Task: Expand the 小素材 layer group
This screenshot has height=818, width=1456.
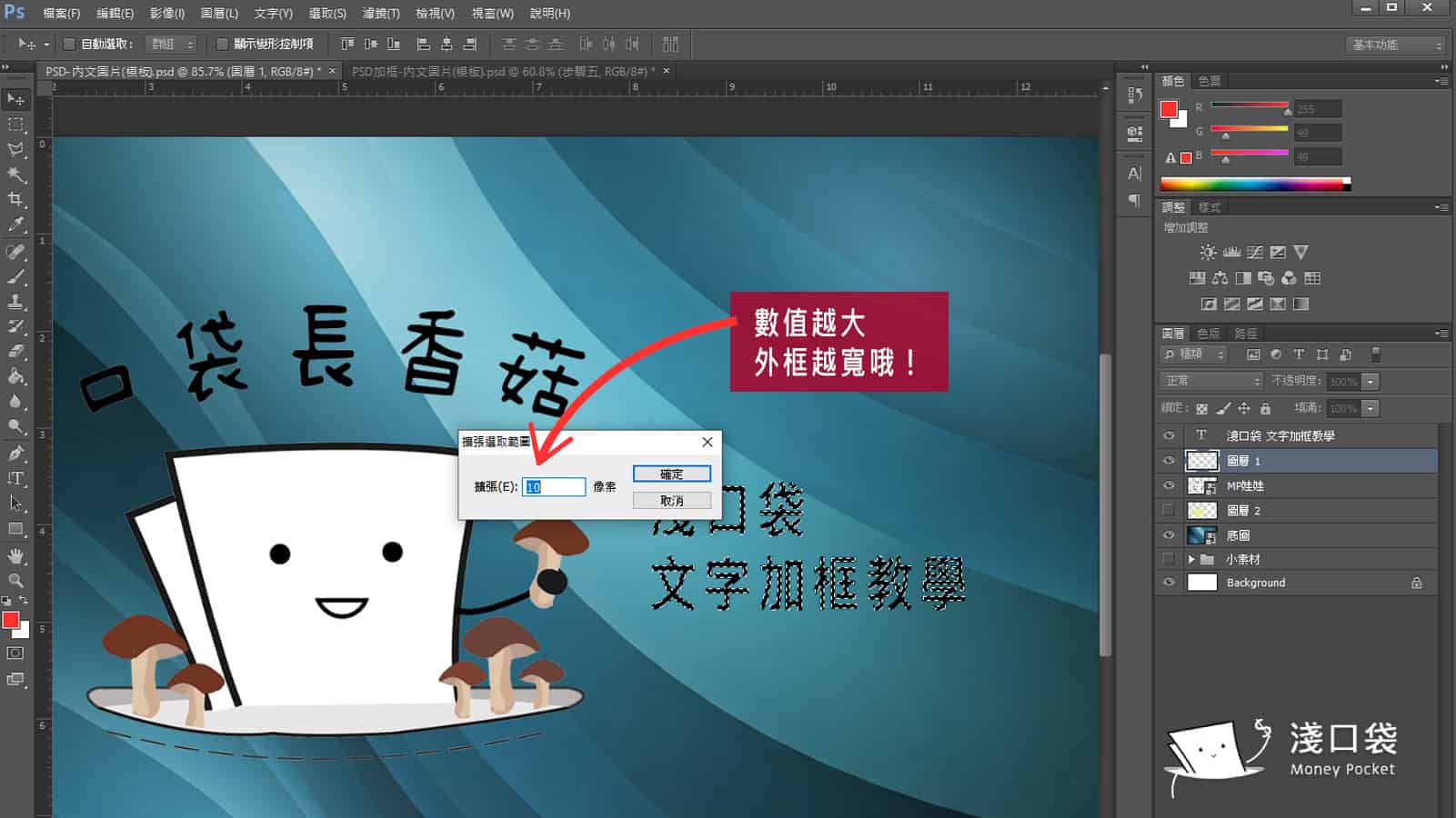Action: click(1191, 559)
